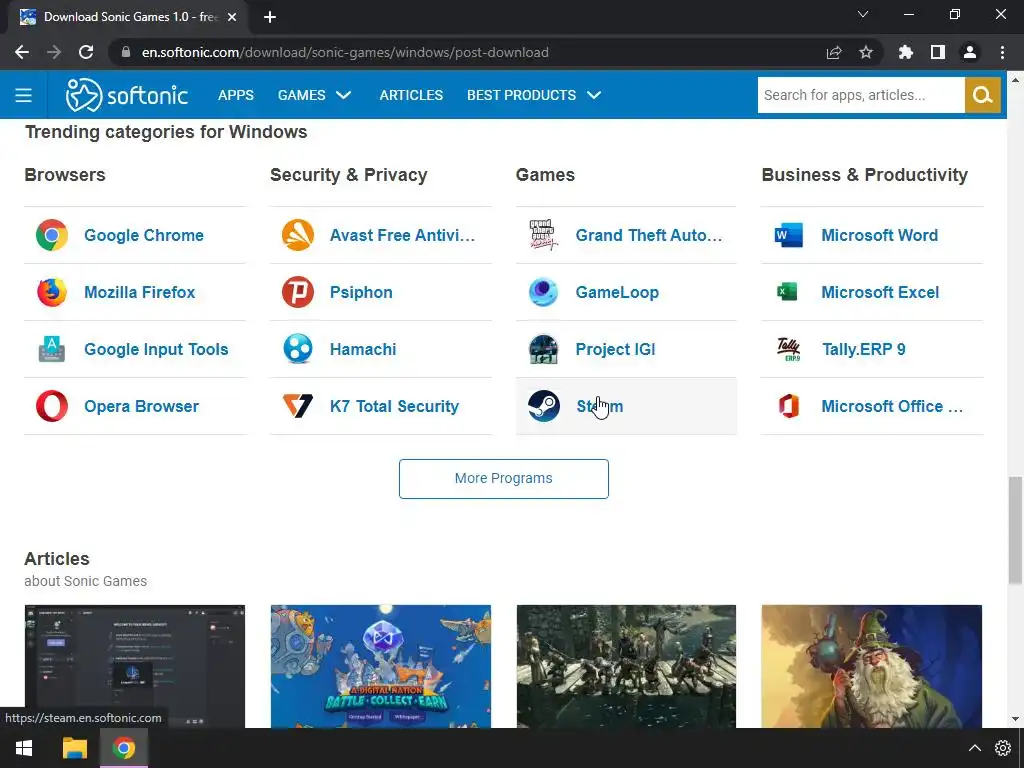
Task: Toggle Chrome side panel
Action: point(938,52)
